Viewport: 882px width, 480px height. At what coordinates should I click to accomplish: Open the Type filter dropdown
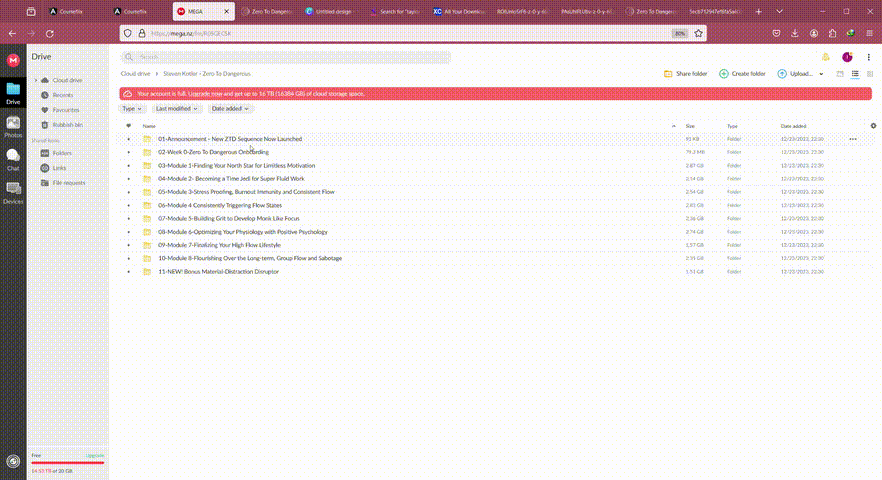[x=132, y=109]
